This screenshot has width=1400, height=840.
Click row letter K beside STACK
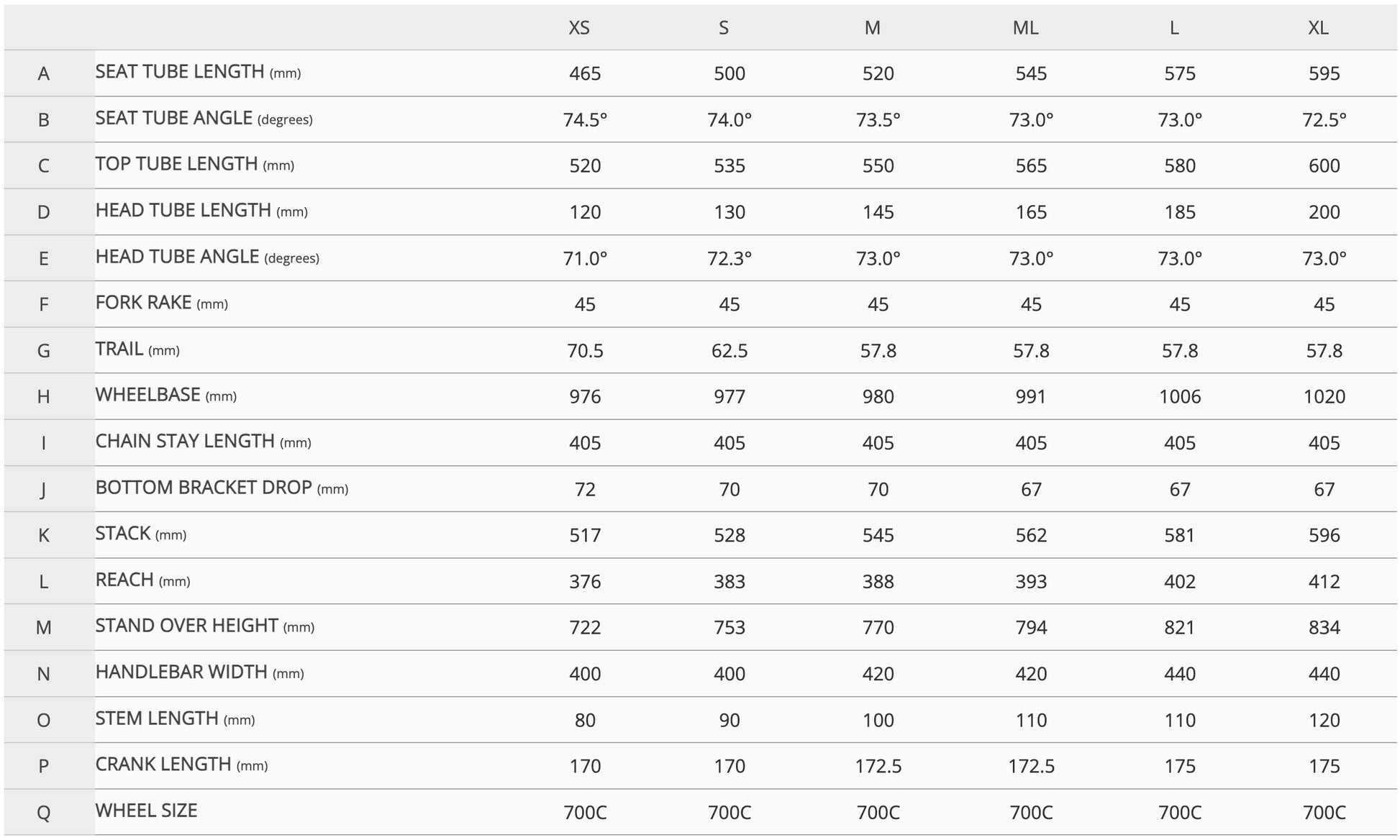pyautogui.click(x=44, y=535)
